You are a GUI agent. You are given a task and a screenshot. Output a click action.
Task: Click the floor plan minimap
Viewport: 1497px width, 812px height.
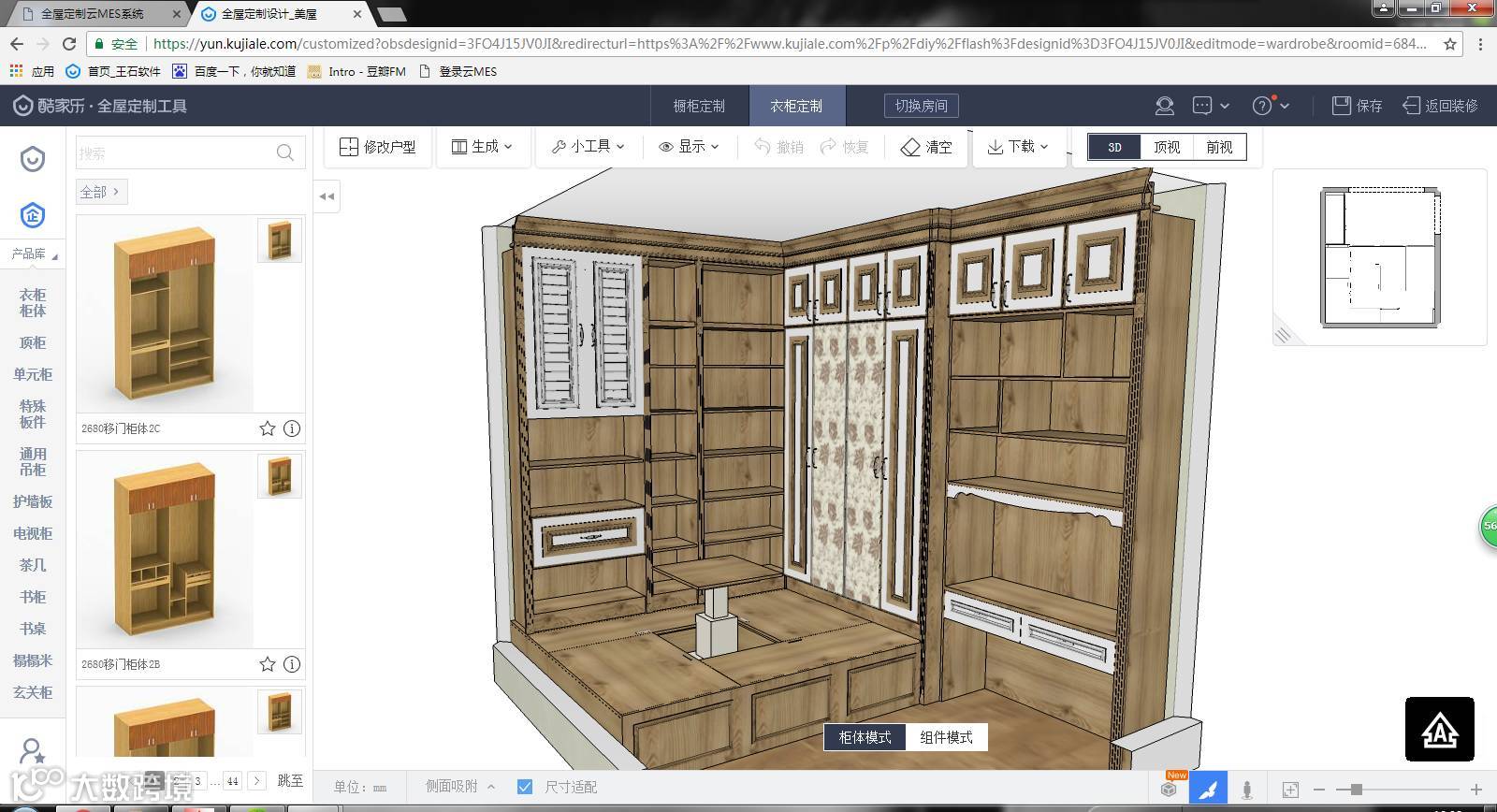pyautogui.click(x=1380, y=257)
